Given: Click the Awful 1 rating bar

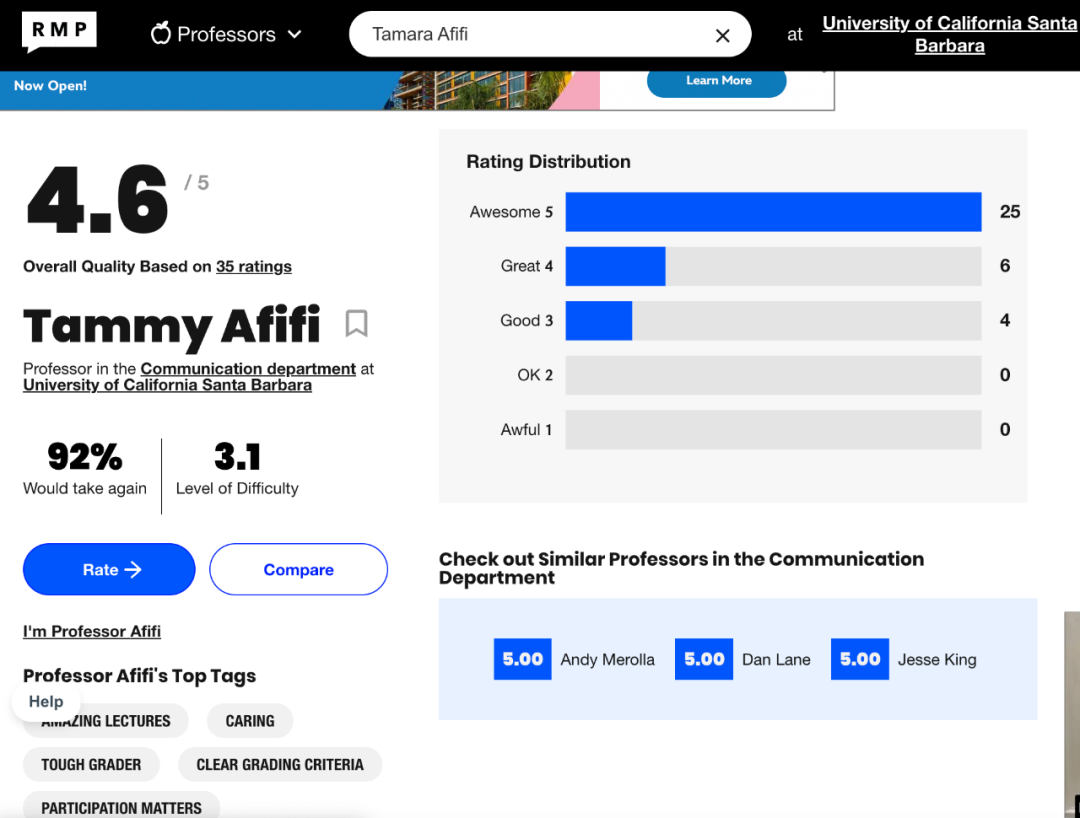Looking at the screenshot, I should [773, 430].
